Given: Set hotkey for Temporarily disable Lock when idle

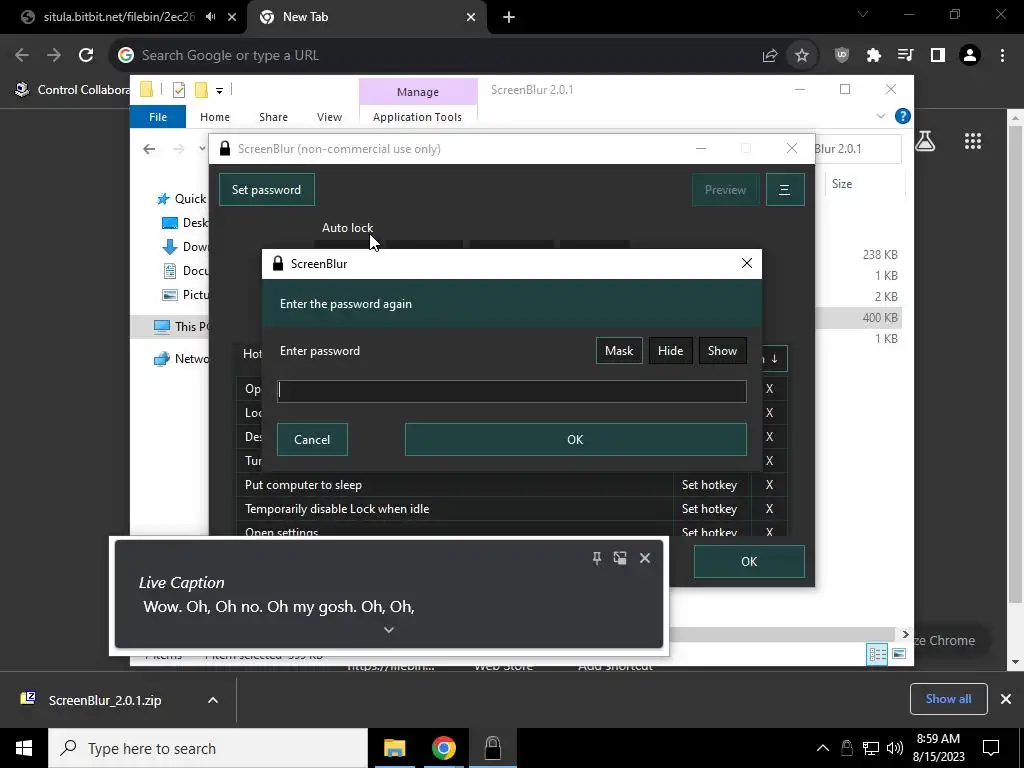Looking at the screenshot, I should coord(709,509).
